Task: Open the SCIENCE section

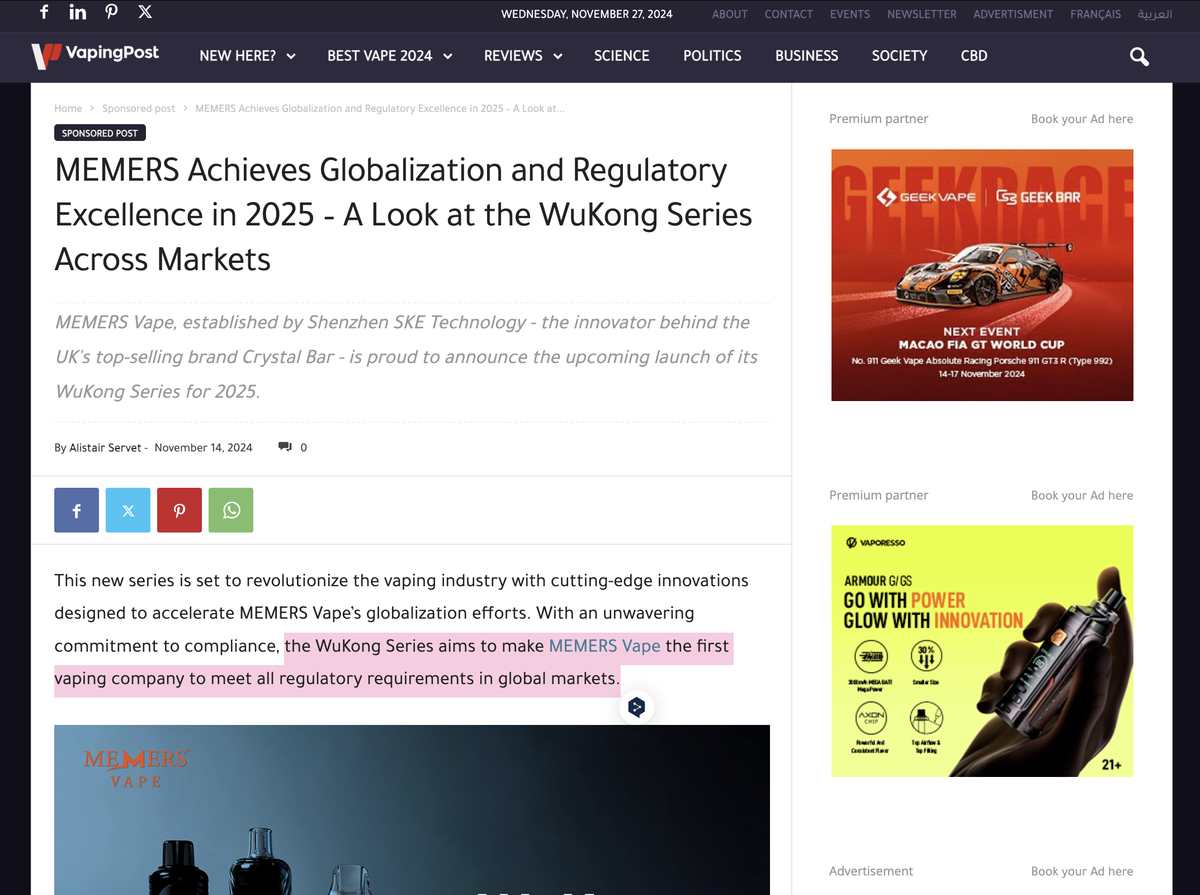Action: coord(622,56)
